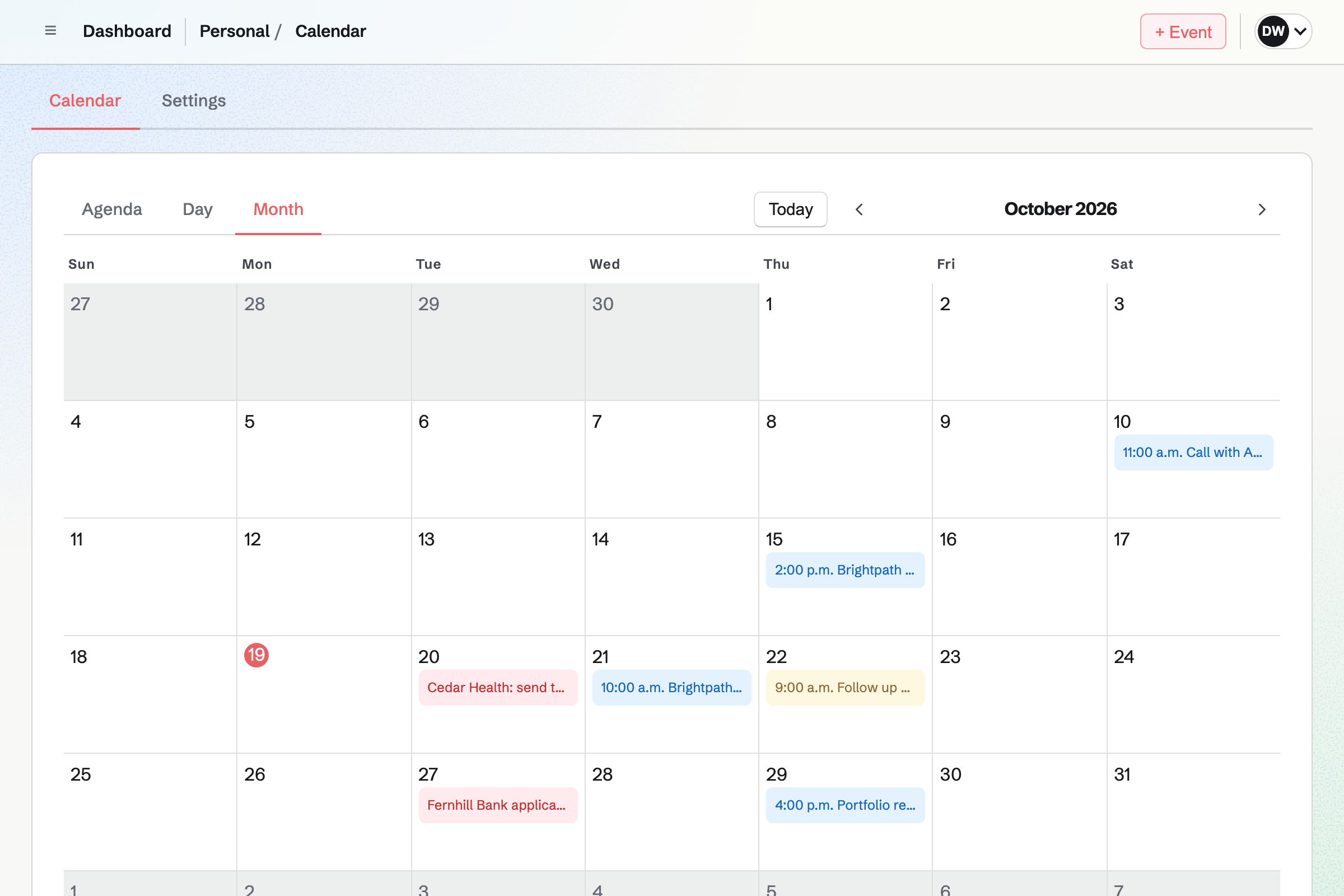The height and width of the screenshot is (896, 1344).
Task: Open the 11:00 a.m. Call with A... event
Action: pos(1193,452)
